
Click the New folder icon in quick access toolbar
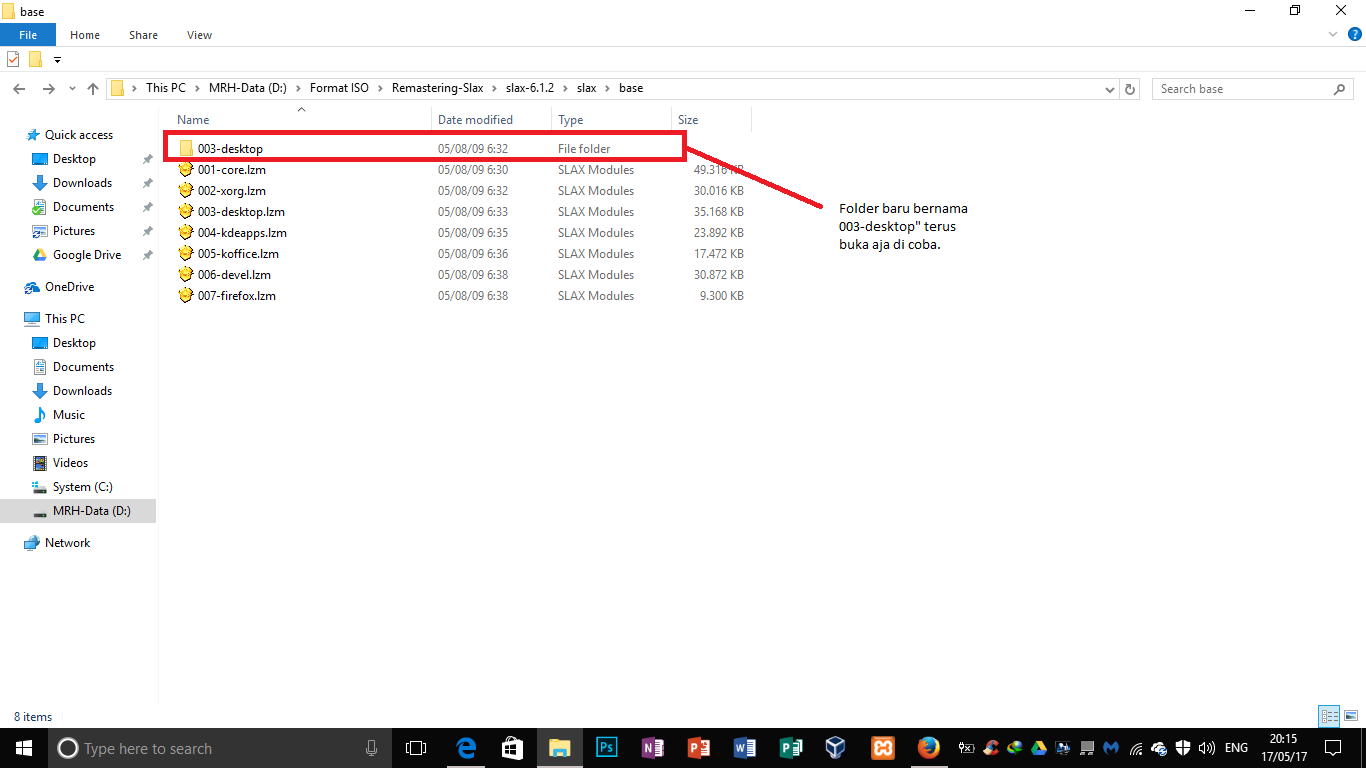coord(35,59)
